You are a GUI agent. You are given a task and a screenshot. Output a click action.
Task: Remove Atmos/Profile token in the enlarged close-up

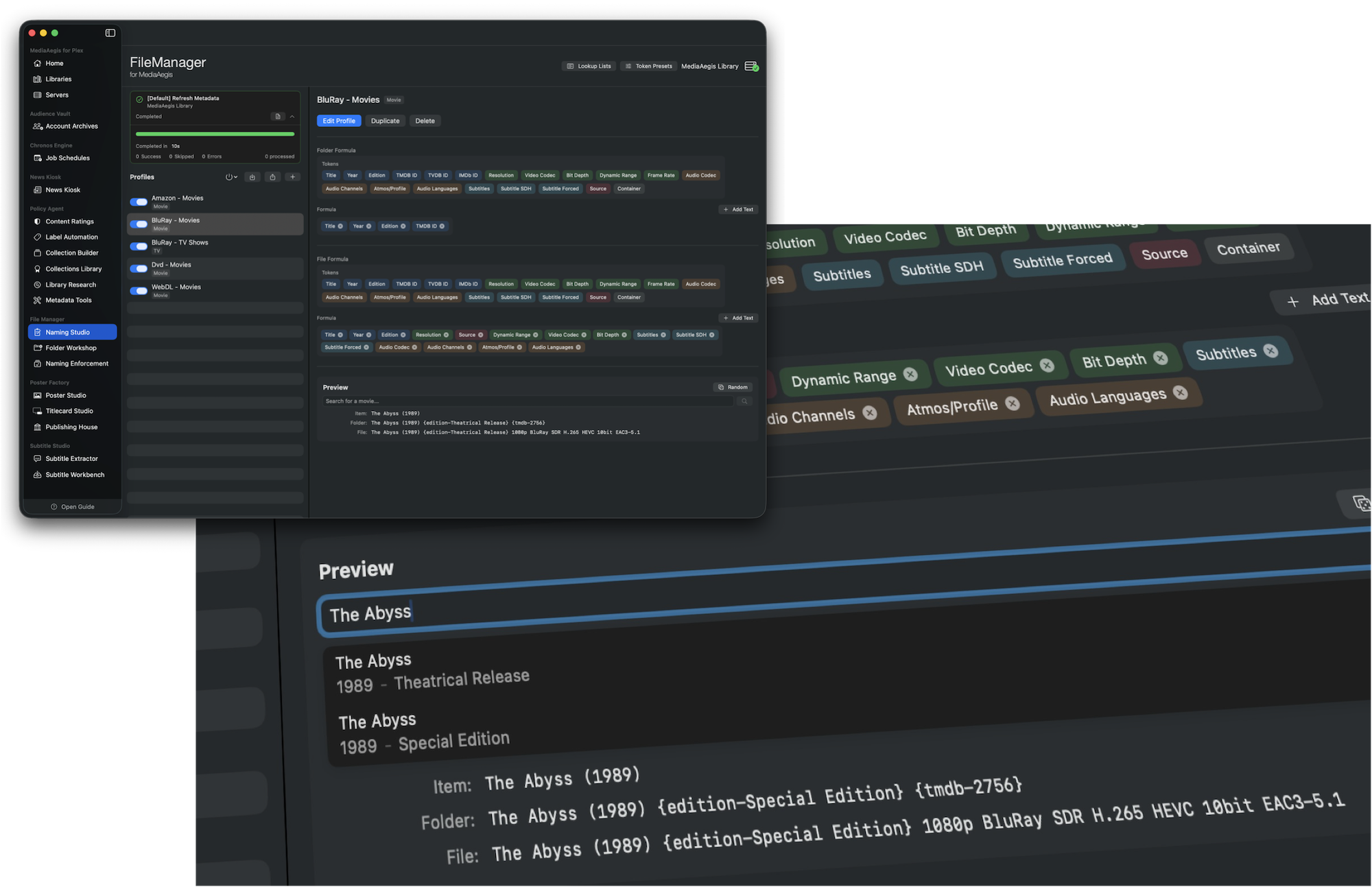1013,403
